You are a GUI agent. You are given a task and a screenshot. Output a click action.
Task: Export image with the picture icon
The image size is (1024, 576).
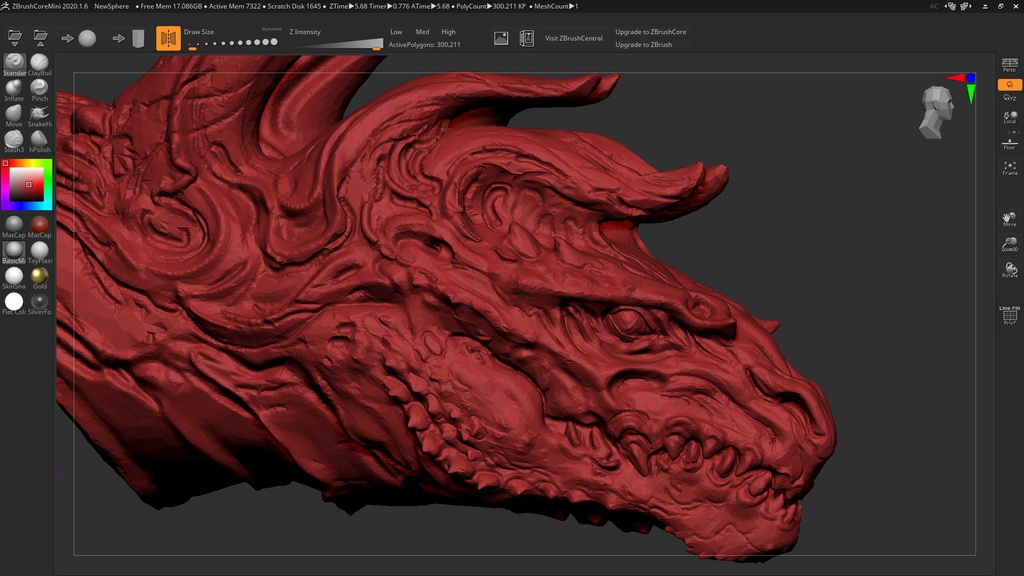(501, 39)
